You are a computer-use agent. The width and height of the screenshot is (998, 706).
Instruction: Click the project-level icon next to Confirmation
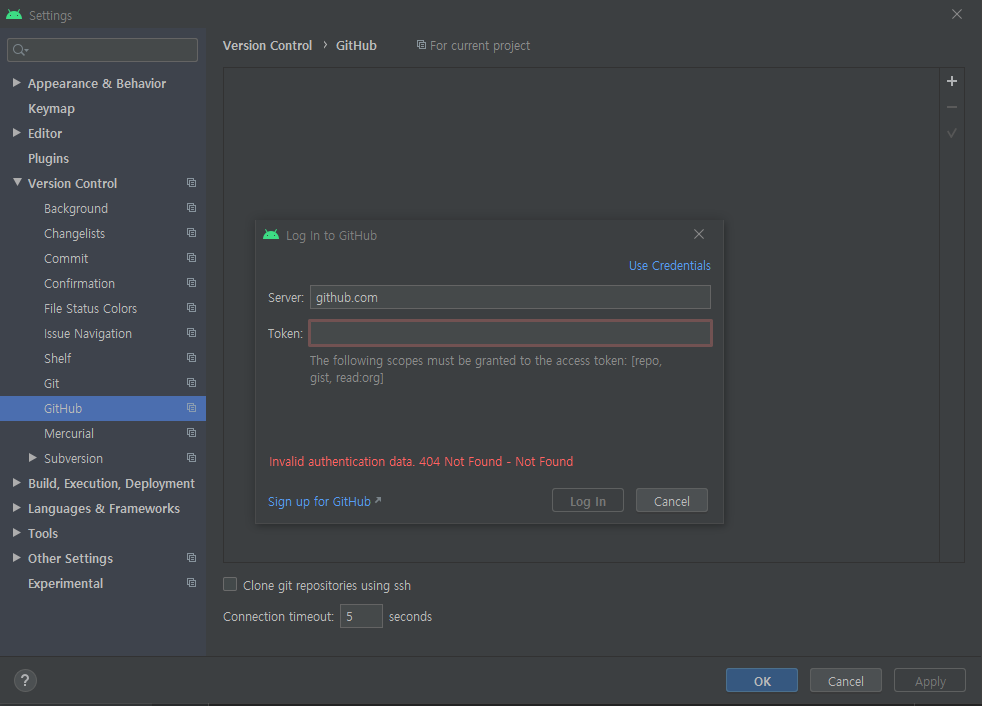pyautogui.click(x=191, y=282)
